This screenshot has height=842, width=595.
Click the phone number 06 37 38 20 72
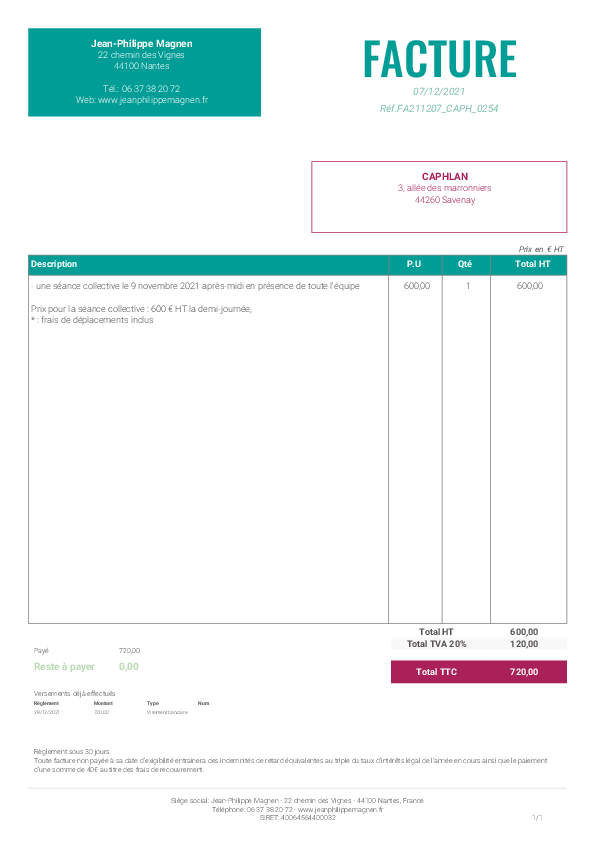click(151, 89)
